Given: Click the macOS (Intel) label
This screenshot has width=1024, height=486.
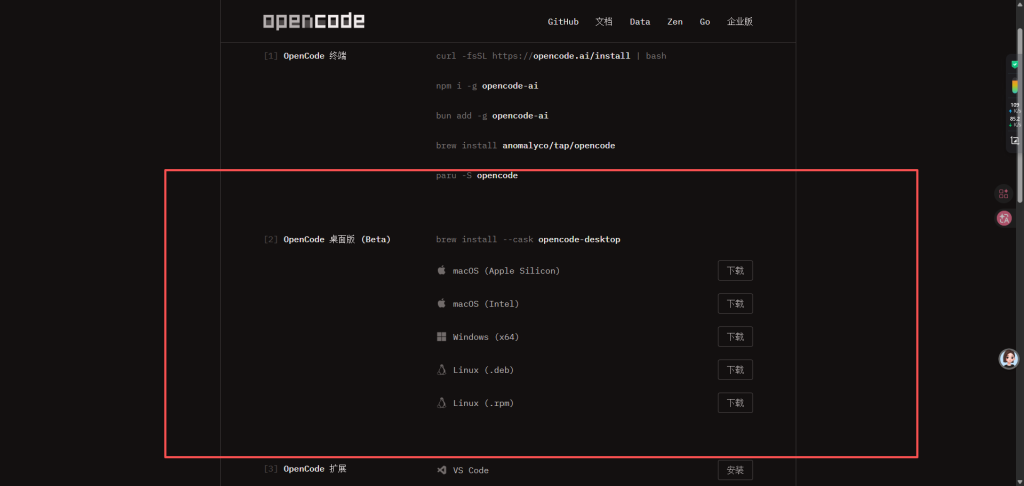Looking at the screenshot, I should [x=486, y=304].
